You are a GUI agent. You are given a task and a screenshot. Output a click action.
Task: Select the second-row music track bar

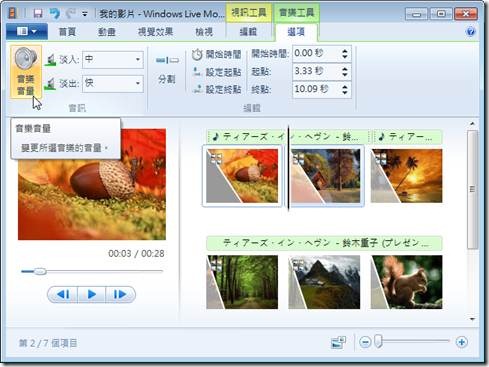324,243
